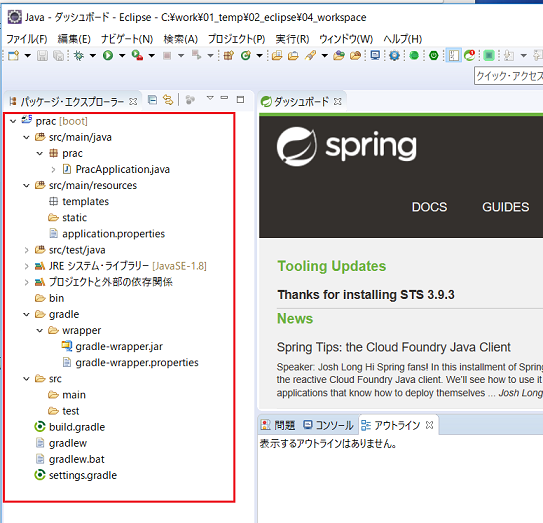Collapse the gradle folder
Screen dimensions: 543x523
click(x=26, y=314)
